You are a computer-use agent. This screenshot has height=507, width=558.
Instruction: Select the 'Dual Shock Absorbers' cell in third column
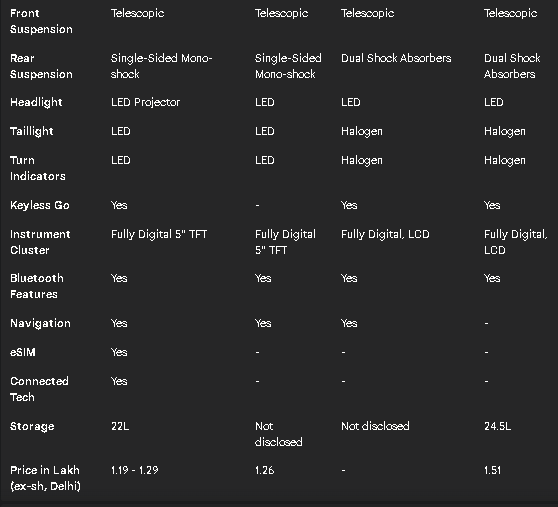coord(396,58)
